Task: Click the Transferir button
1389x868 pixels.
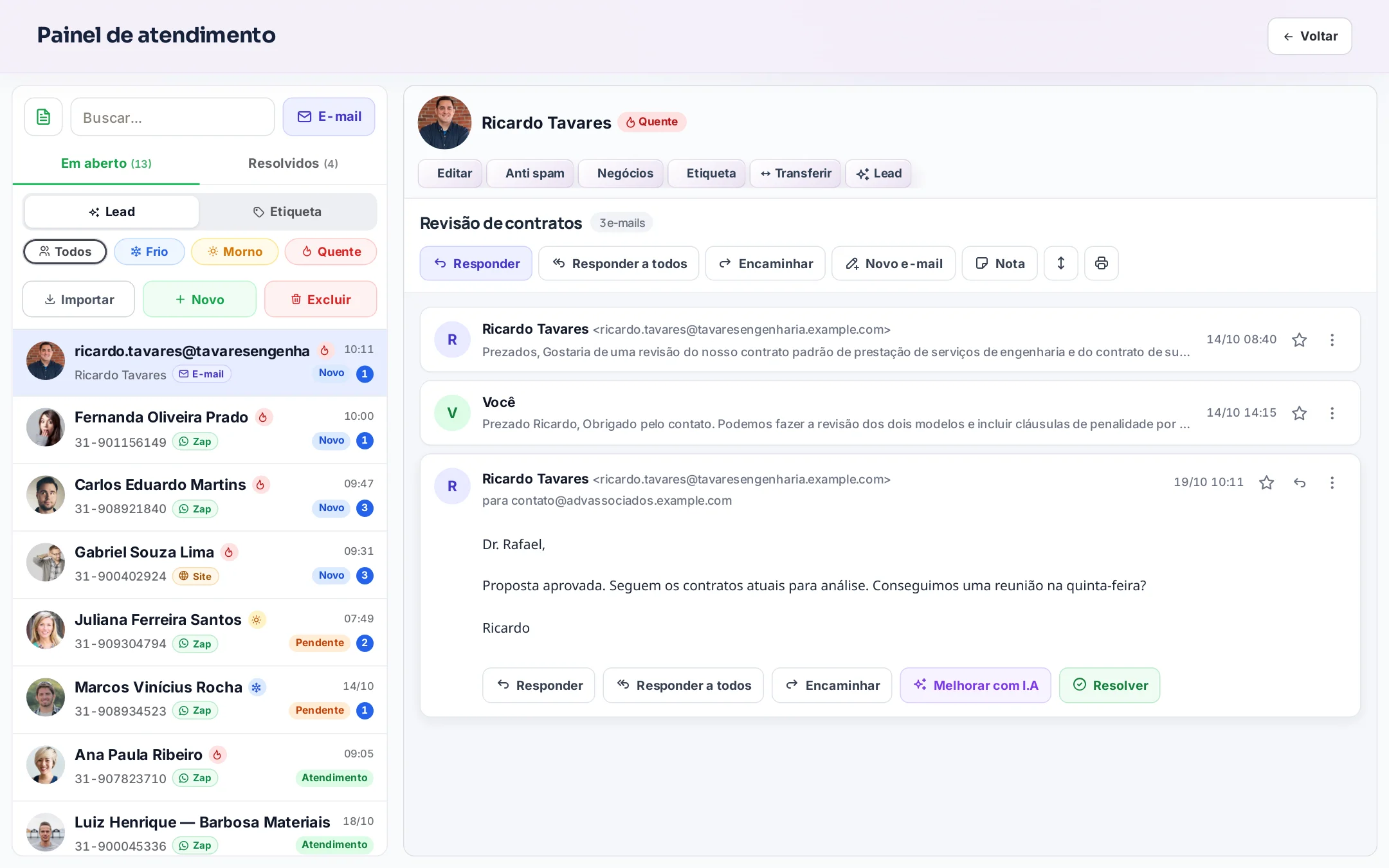Action: tap(795, 174)
